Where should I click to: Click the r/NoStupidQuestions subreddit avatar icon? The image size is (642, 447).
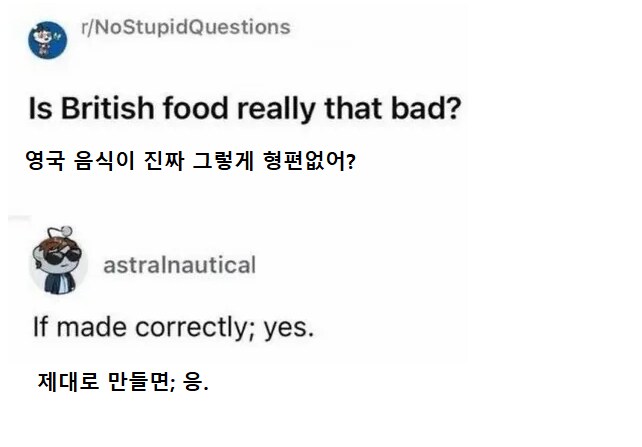click(x=46, y=39)
